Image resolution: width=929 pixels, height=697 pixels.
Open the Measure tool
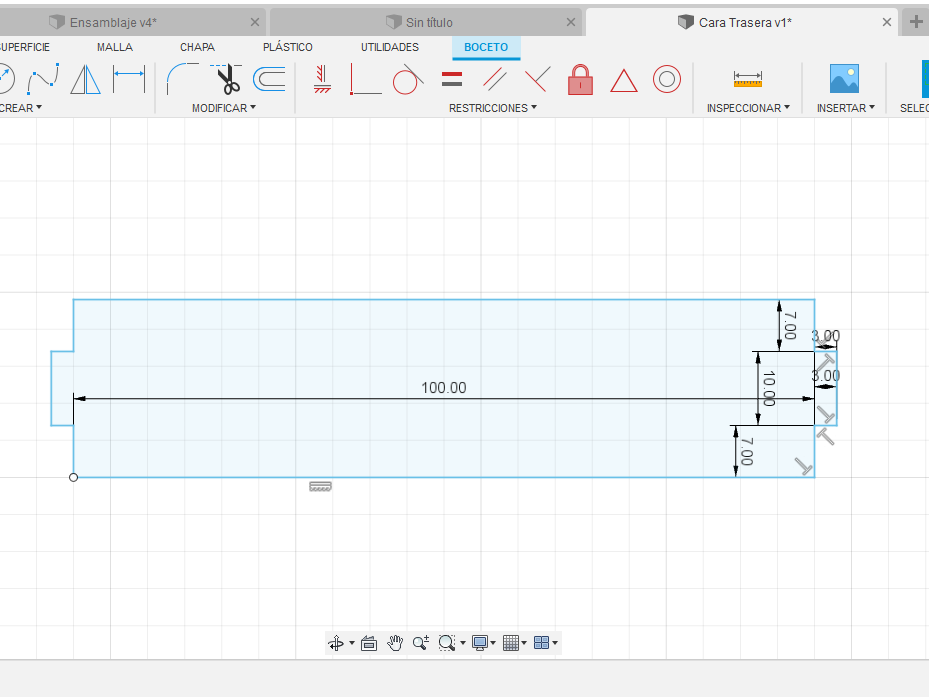click(x=748, y=79)
